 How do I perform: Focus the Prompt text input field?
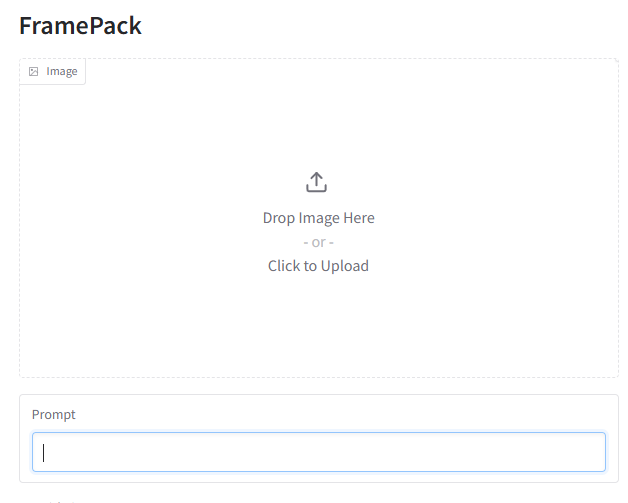[x=318, y=452]
